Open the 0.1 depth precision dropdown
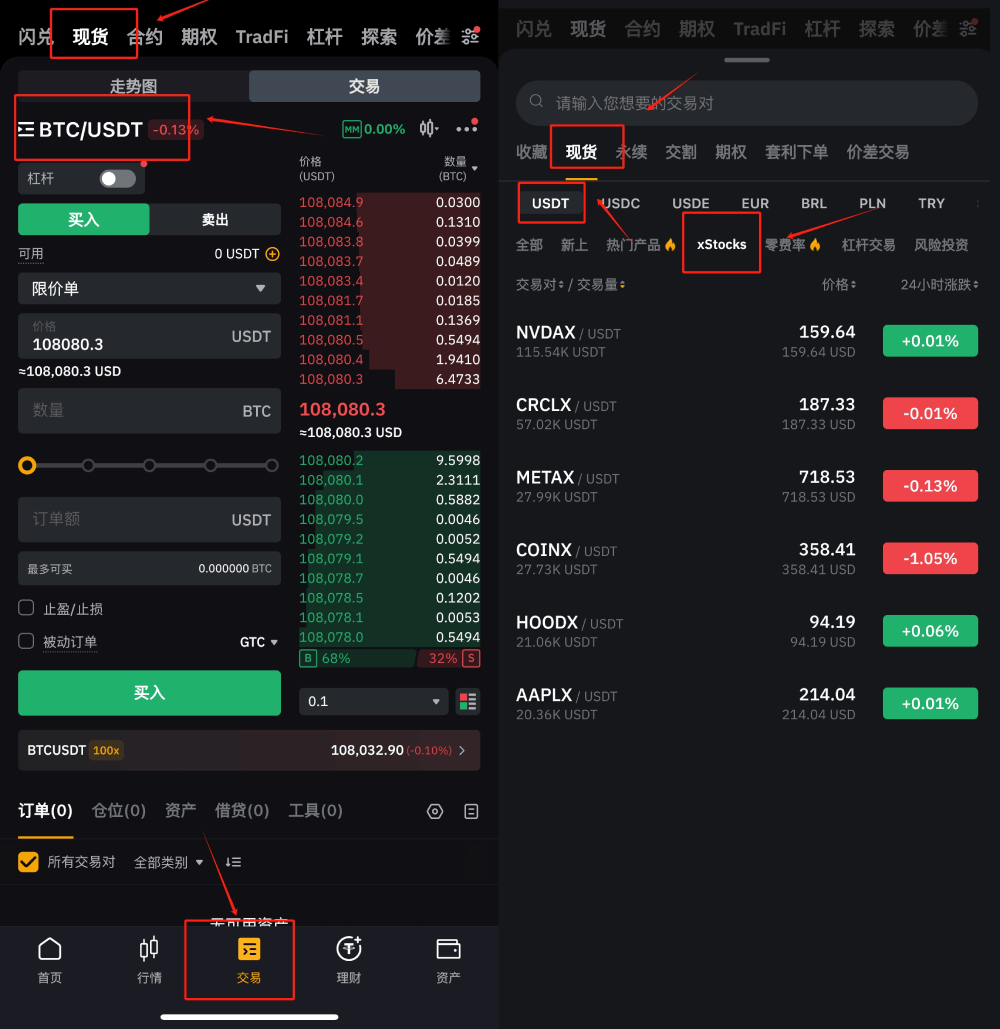 tap(373, 701)
